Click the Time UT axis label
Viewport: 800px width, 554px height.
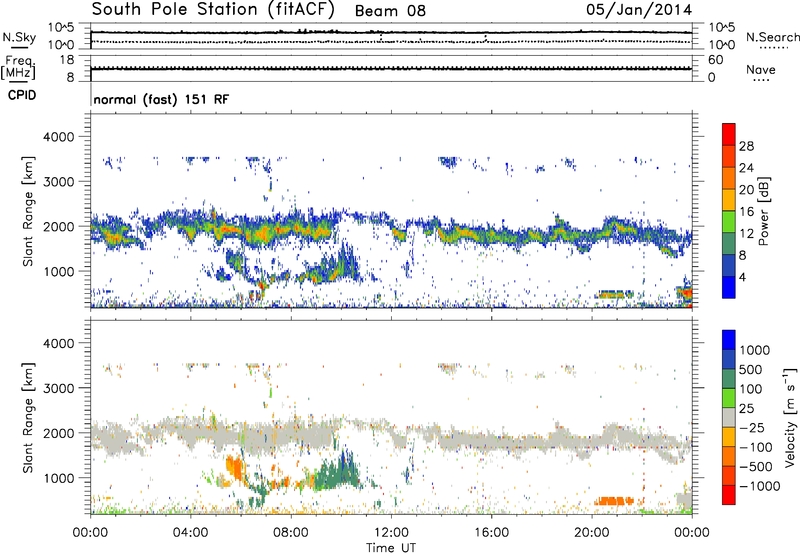pyautogui.click(x=391, y=548)
